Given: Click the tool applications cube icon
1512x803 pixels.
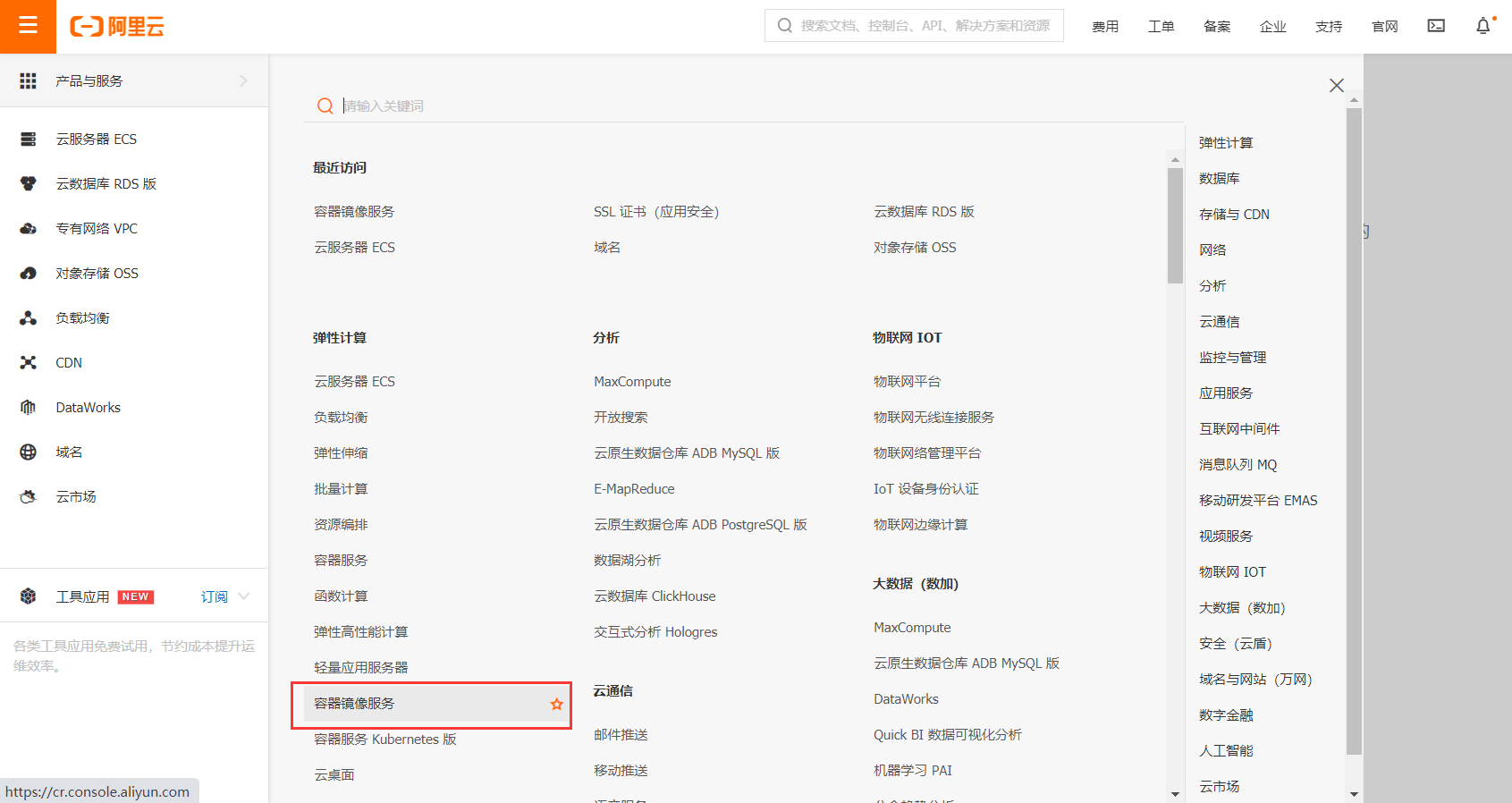Looking at the screenshot, I should [x=29, y=596].
